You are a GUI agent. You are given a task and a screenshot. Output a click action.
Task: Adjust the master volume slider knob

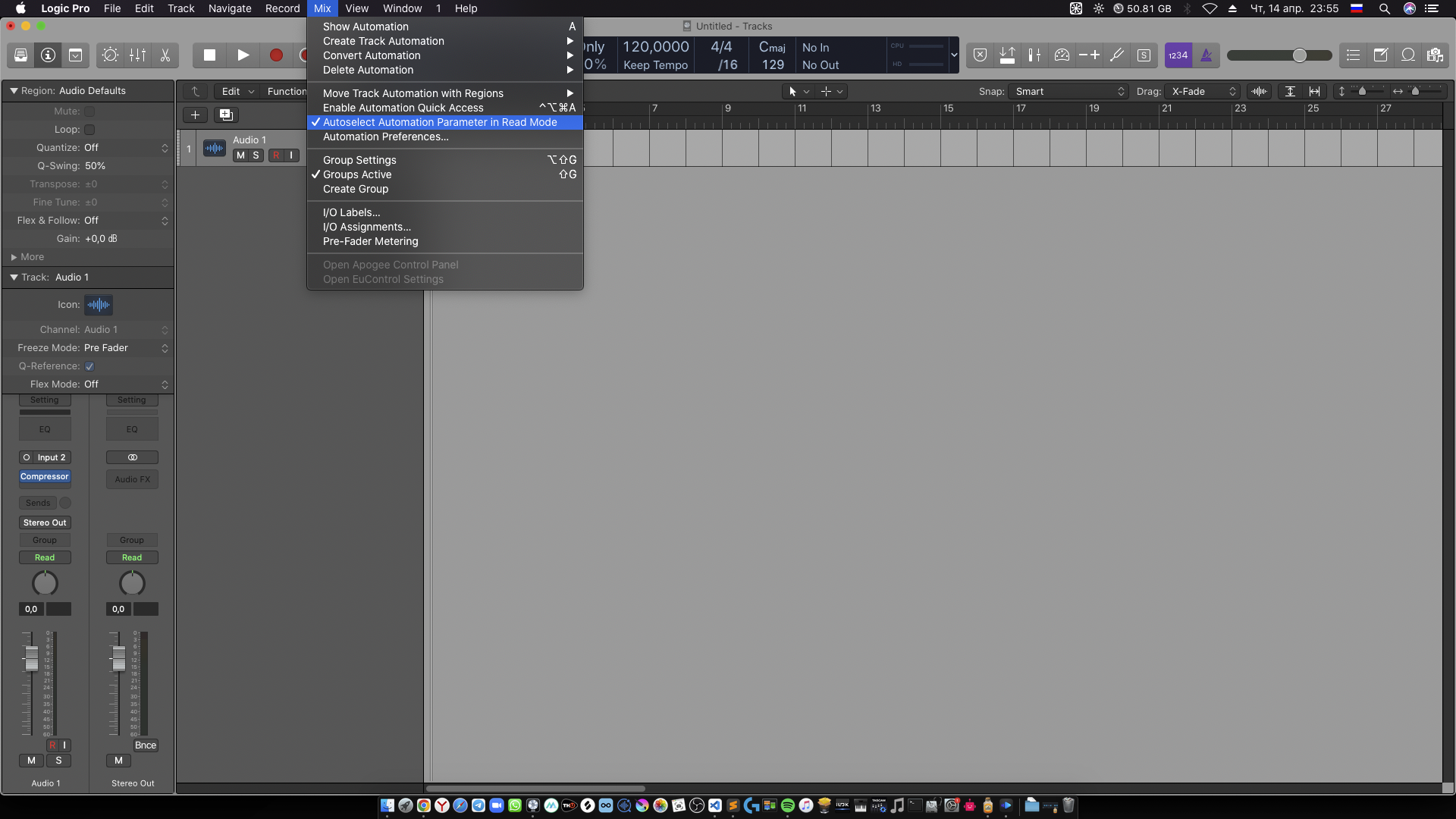click(1299, 55)
